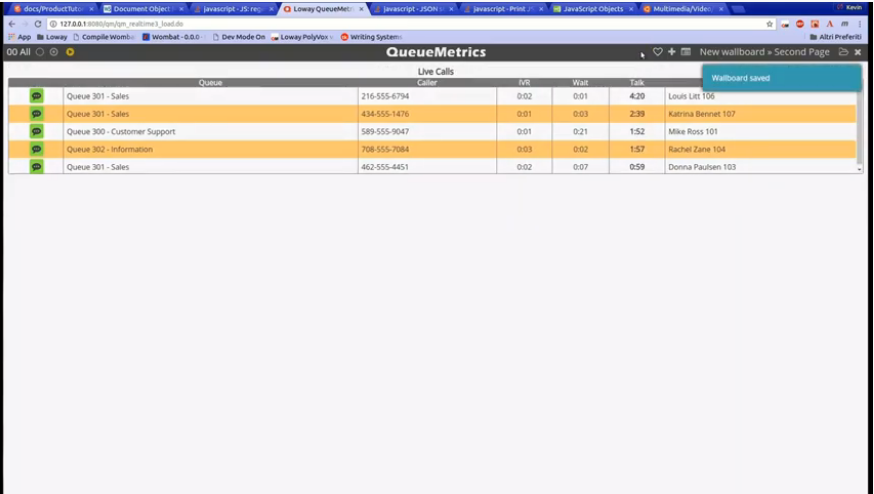
Task: Click caller number 708-555-7084
Action: pyautogui.click(x=385, y=149)
